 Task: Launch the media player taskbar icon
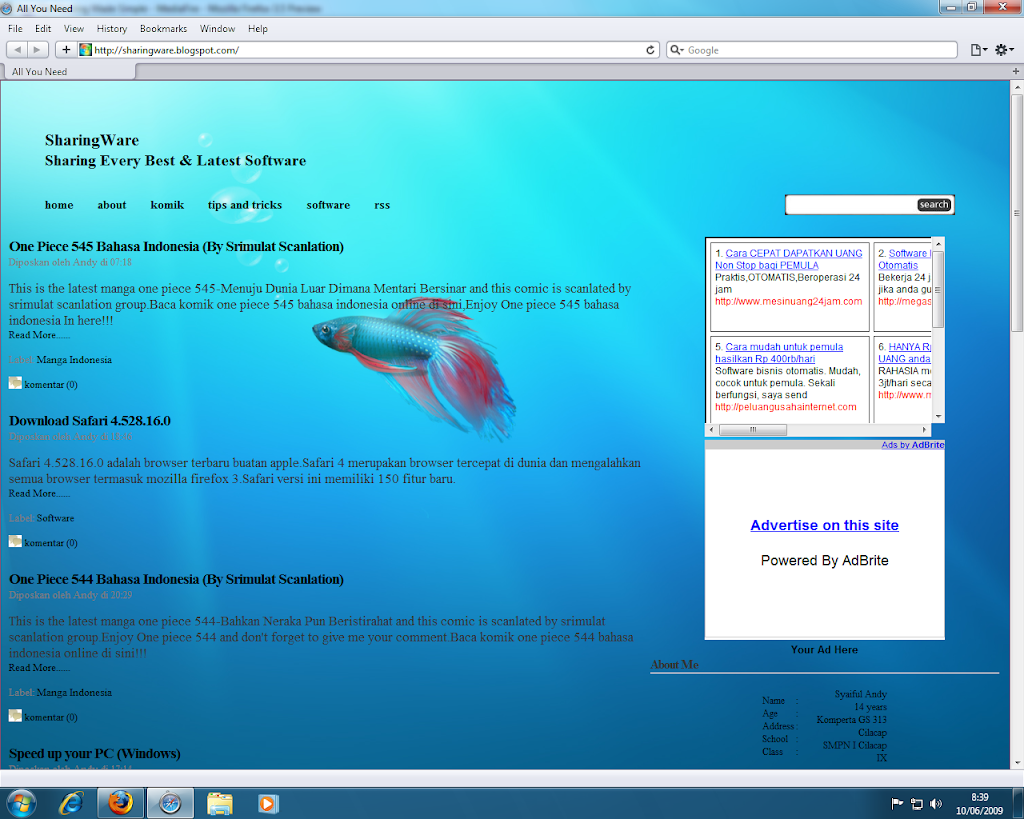click(x=268, y=803)
